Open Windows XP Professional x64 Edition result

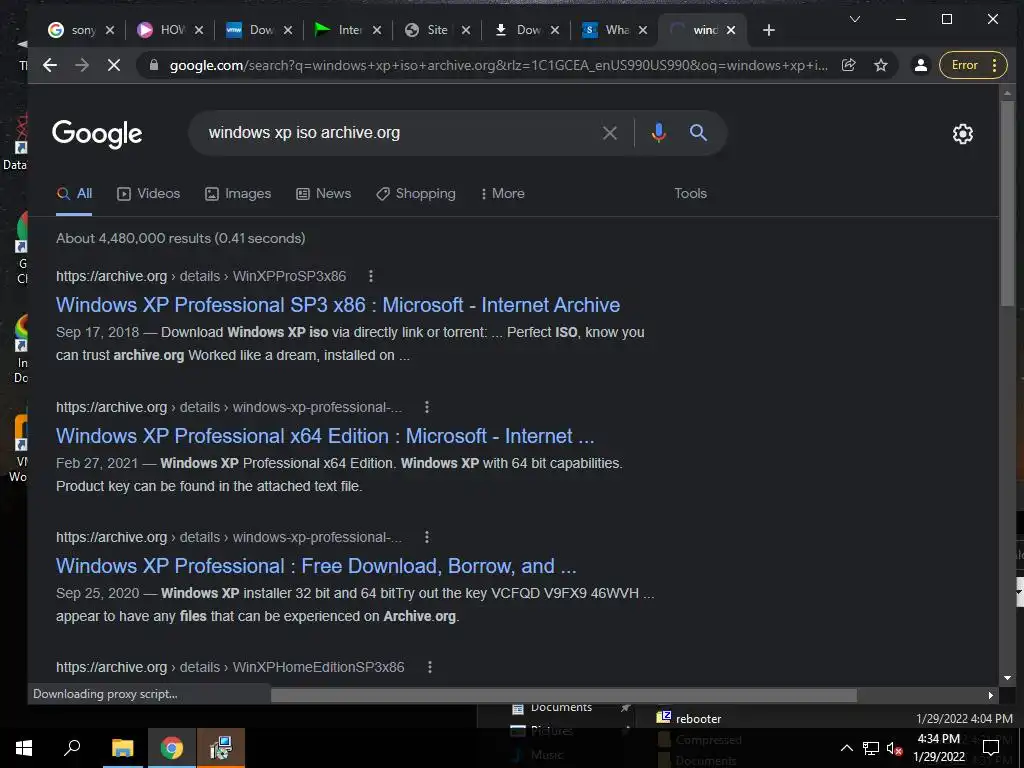pos(325,436)
